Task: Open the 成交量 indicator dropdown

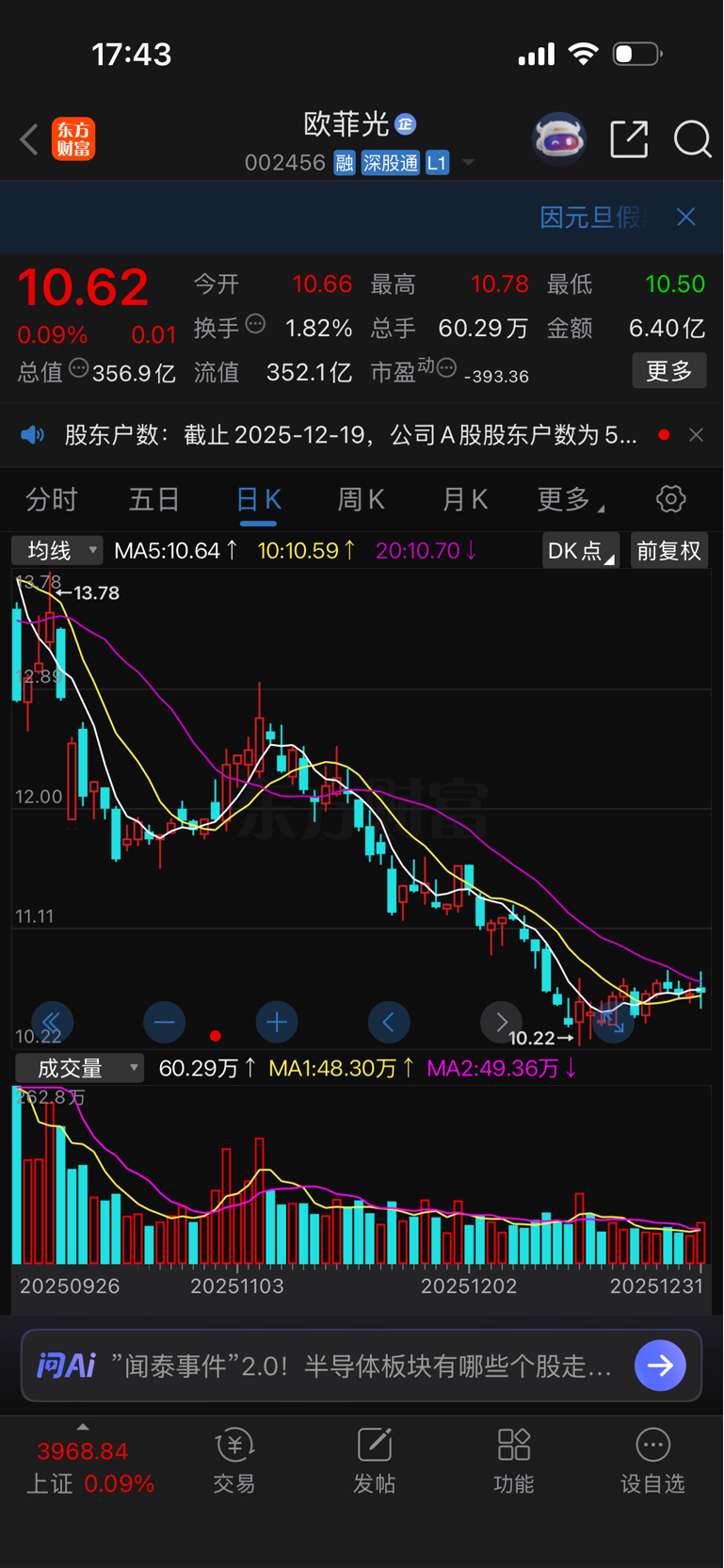Action: click(x=79, y=1068)
